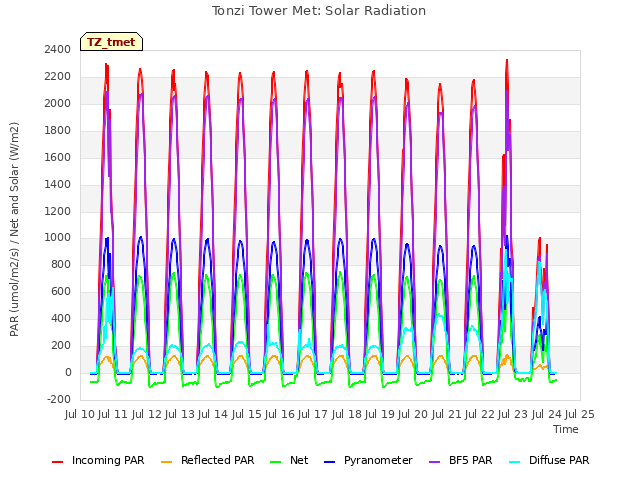This screenshot has height=480, width=640.
Task: Click the y-axis tick label 2000
Action: pos(58,103)
